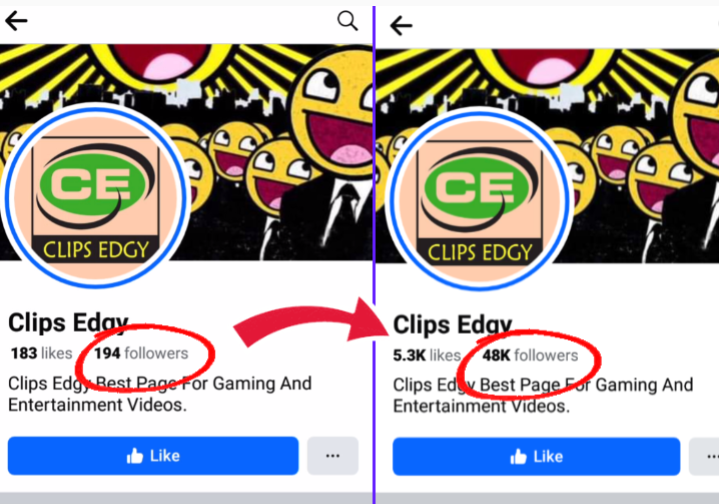Screen dimensions: 719x504
Task: Open the partial three-dot menu on right
Action: pos(704,456)
